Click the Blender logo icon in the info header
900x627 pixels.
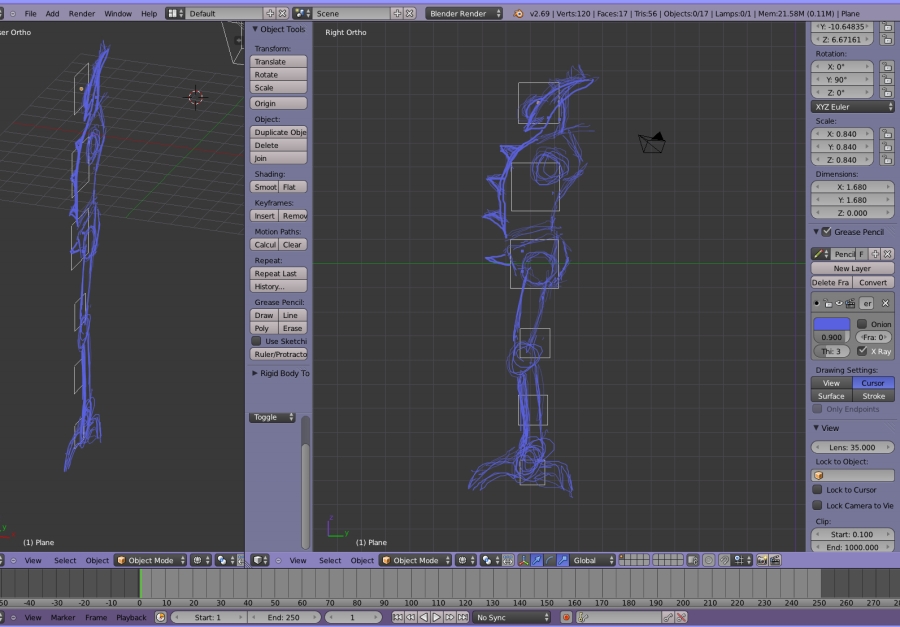518,13
